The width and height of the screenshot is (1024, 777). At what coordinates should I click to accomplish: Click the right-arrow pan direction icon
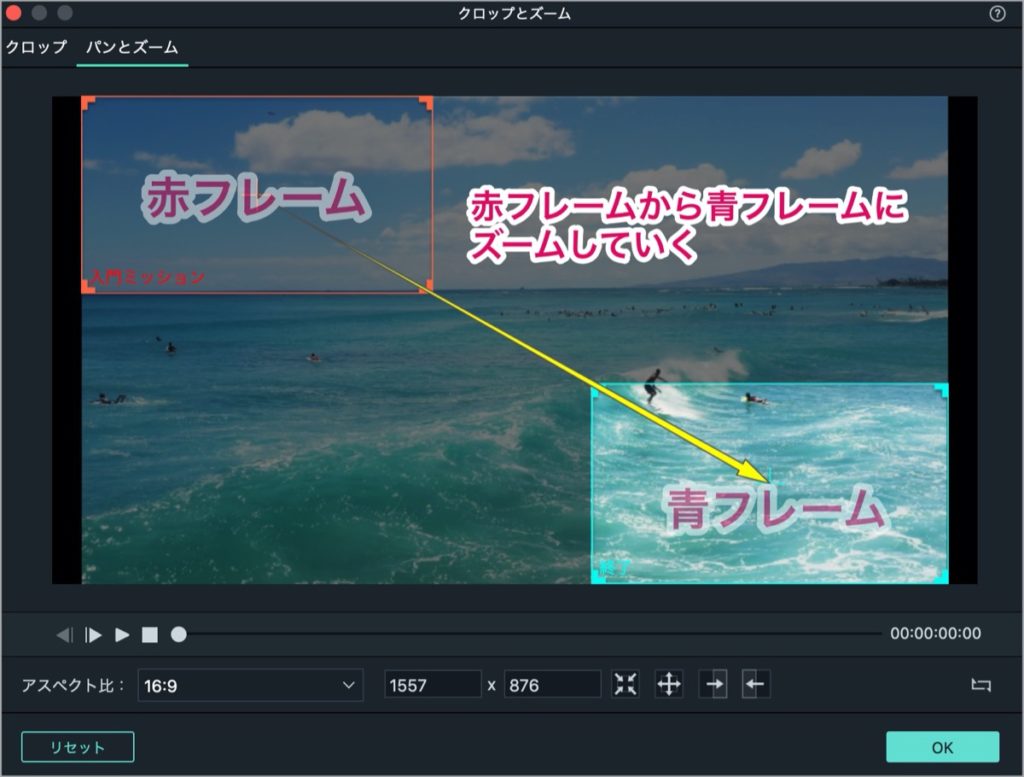pos(713,685)
